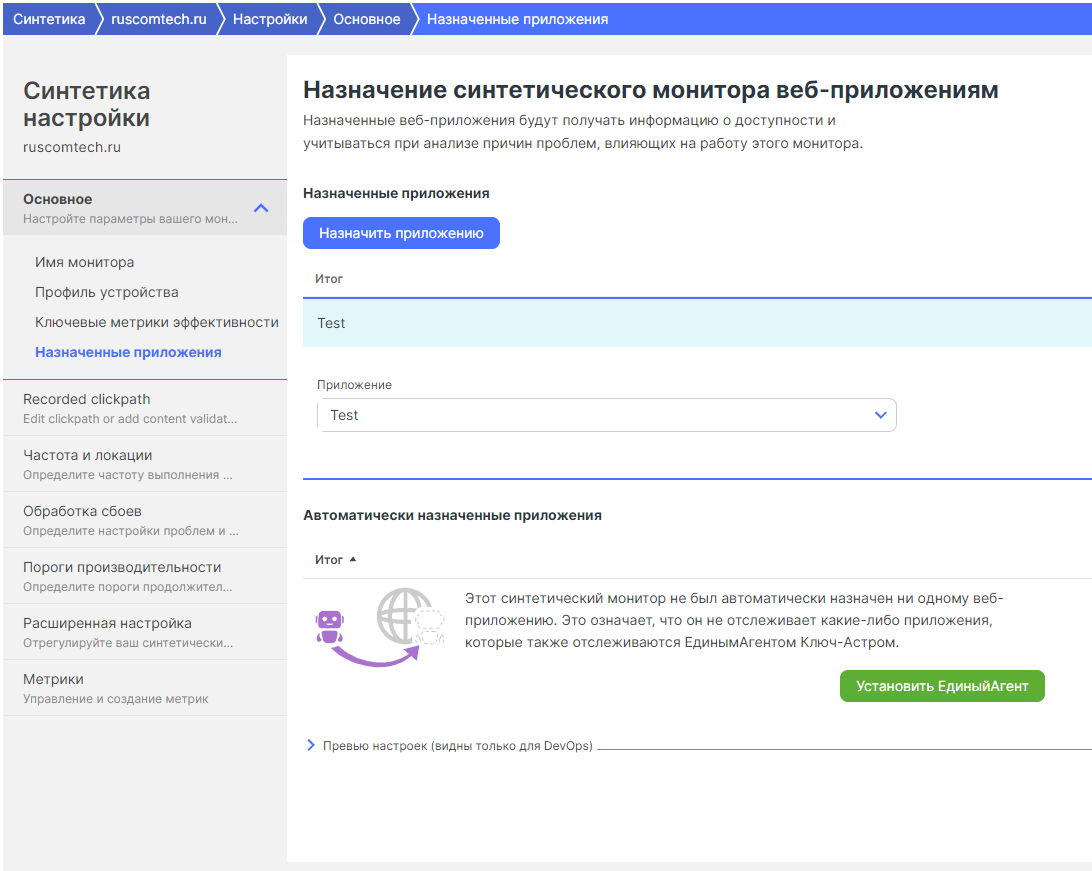Select Назначенные приложения sidebar item
The image size is (1092, 871).
[128, 352]
